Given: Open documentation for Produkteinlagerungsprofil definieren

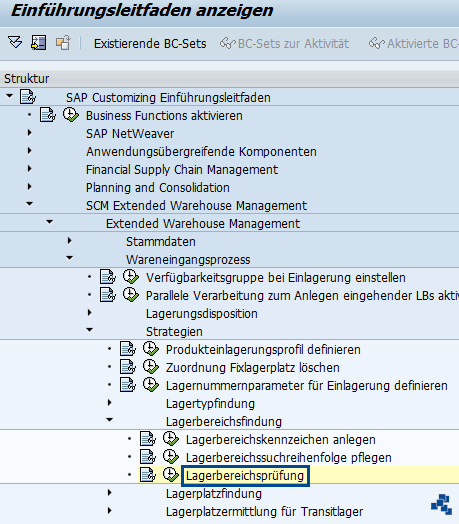Looking at the screenshot, I should coord(128,349).
